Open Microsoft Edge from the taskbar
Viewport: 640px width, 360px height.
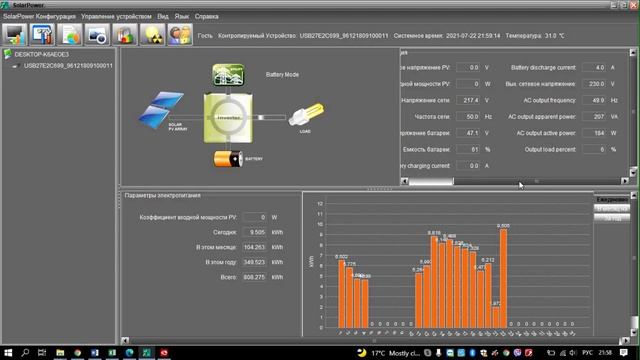click(x=129, y=353)
